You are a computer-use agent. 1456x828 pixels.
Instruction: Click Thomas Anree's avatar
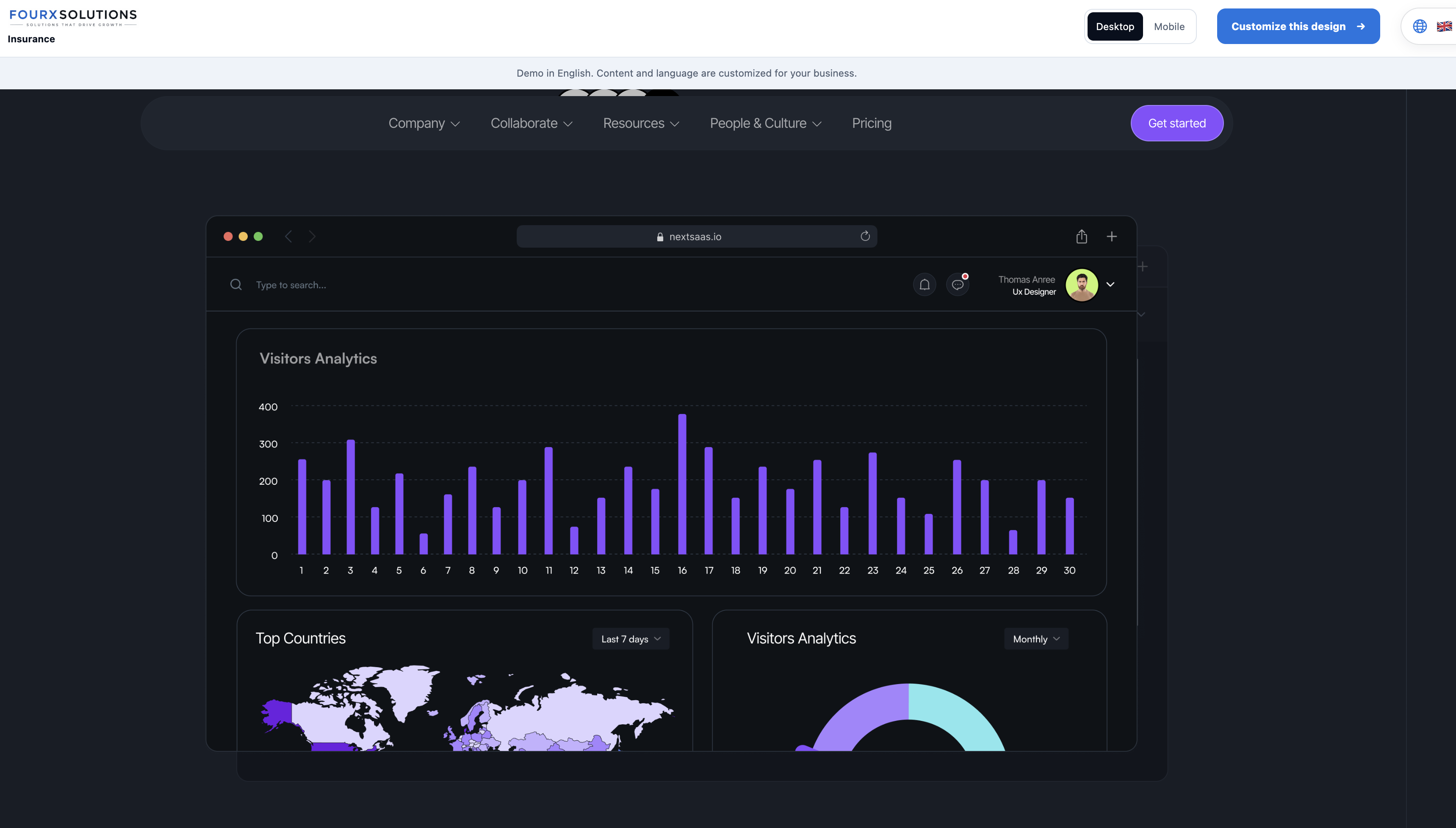pos(1082,284)
